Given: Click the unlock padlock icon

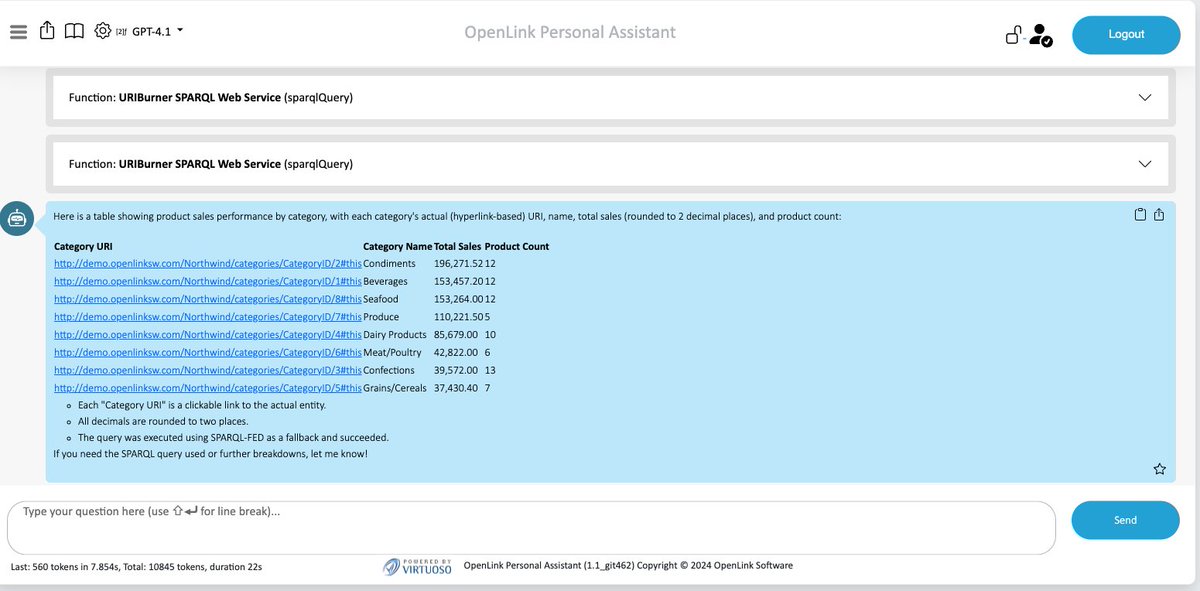Looking at the screenshot, I should (1014, 36).
